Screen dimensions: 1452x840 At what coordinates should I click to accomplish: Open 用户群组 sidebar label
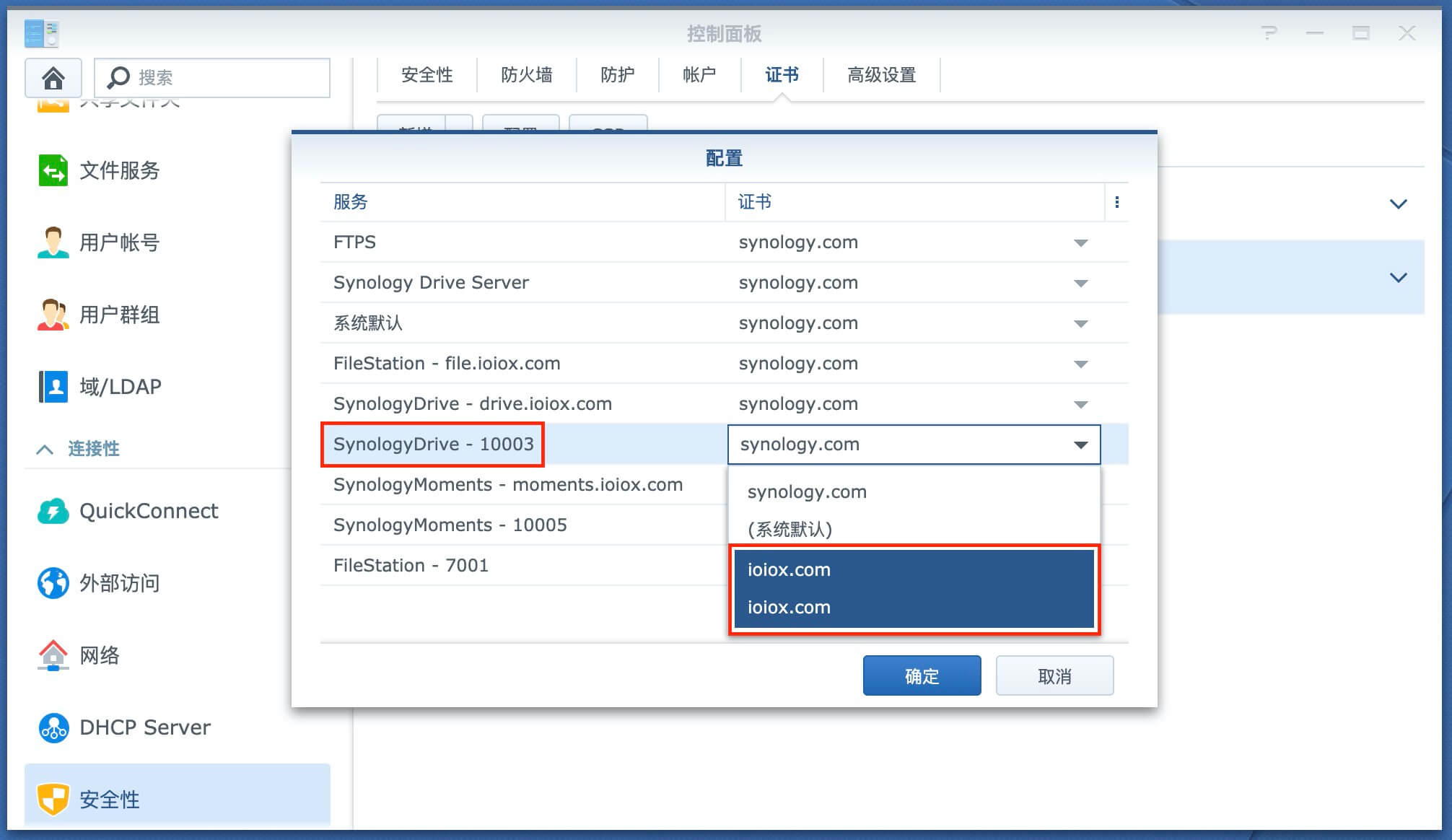click(x=120, y=315)
